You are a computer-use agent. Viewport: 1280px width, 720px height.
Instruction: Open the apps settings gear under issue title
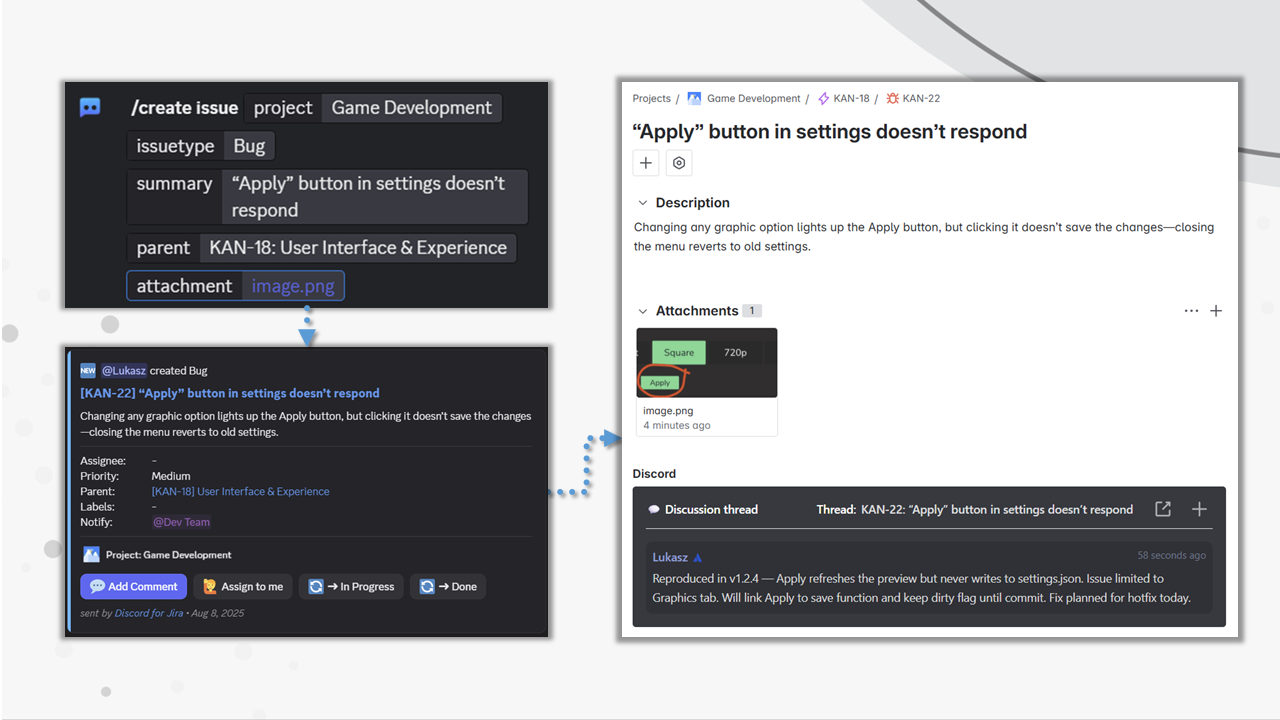coord(679,162)
